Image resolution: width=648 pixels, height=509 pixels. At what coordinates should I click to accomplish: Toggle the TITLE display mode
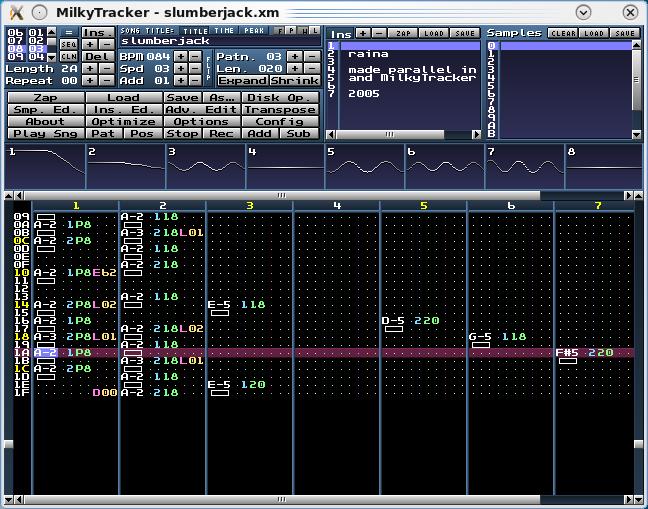point(195,31)
